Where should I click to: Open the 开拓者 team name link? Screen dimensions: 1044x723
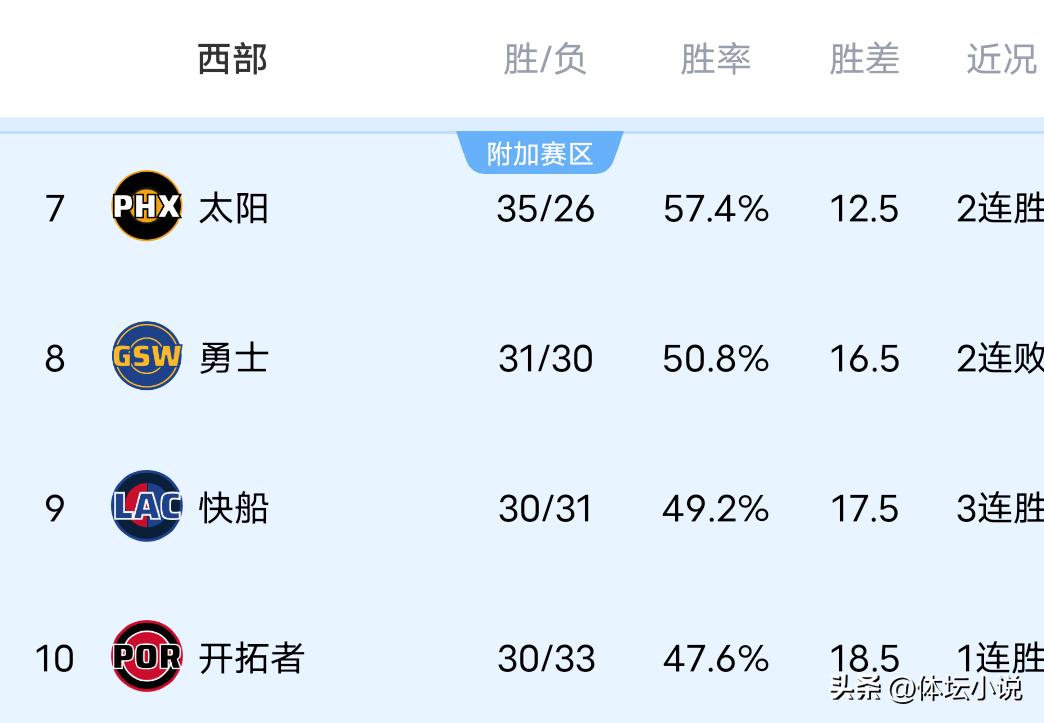tap(251, 658)
